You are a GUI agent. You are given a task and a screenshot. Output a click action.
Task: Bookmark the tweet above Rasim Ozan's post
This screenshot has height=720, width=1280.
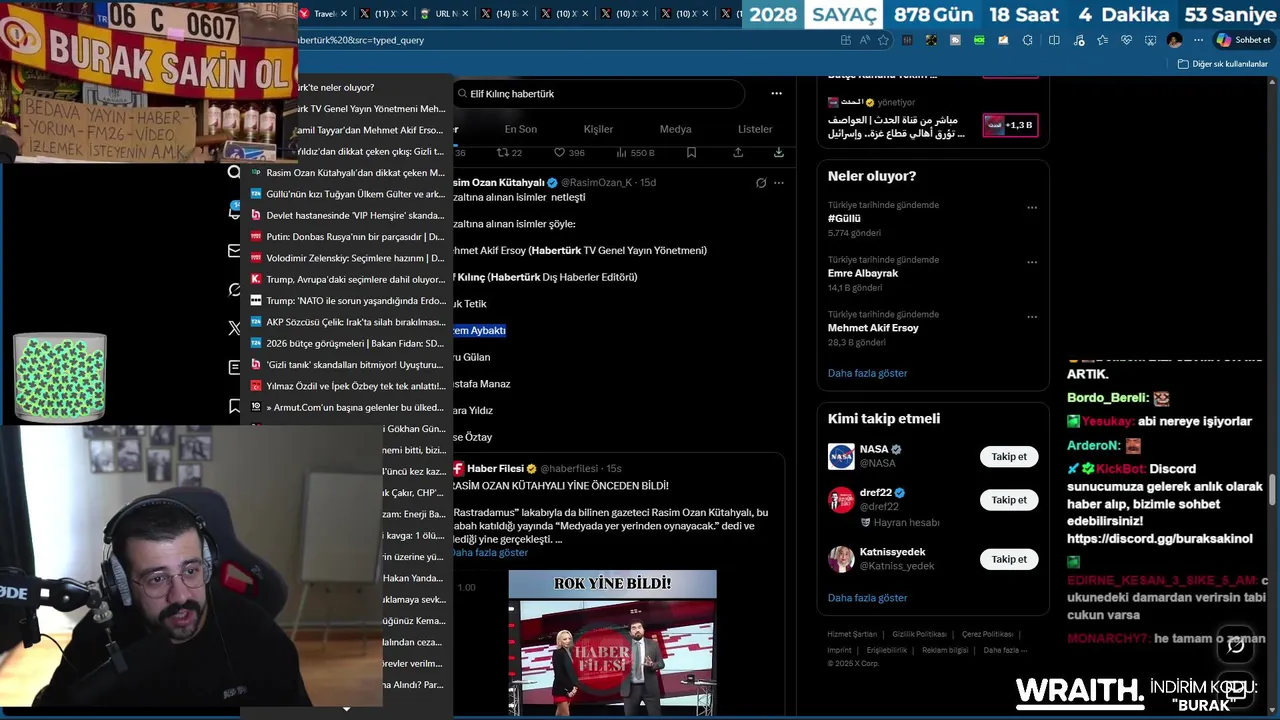coord(691,153)
